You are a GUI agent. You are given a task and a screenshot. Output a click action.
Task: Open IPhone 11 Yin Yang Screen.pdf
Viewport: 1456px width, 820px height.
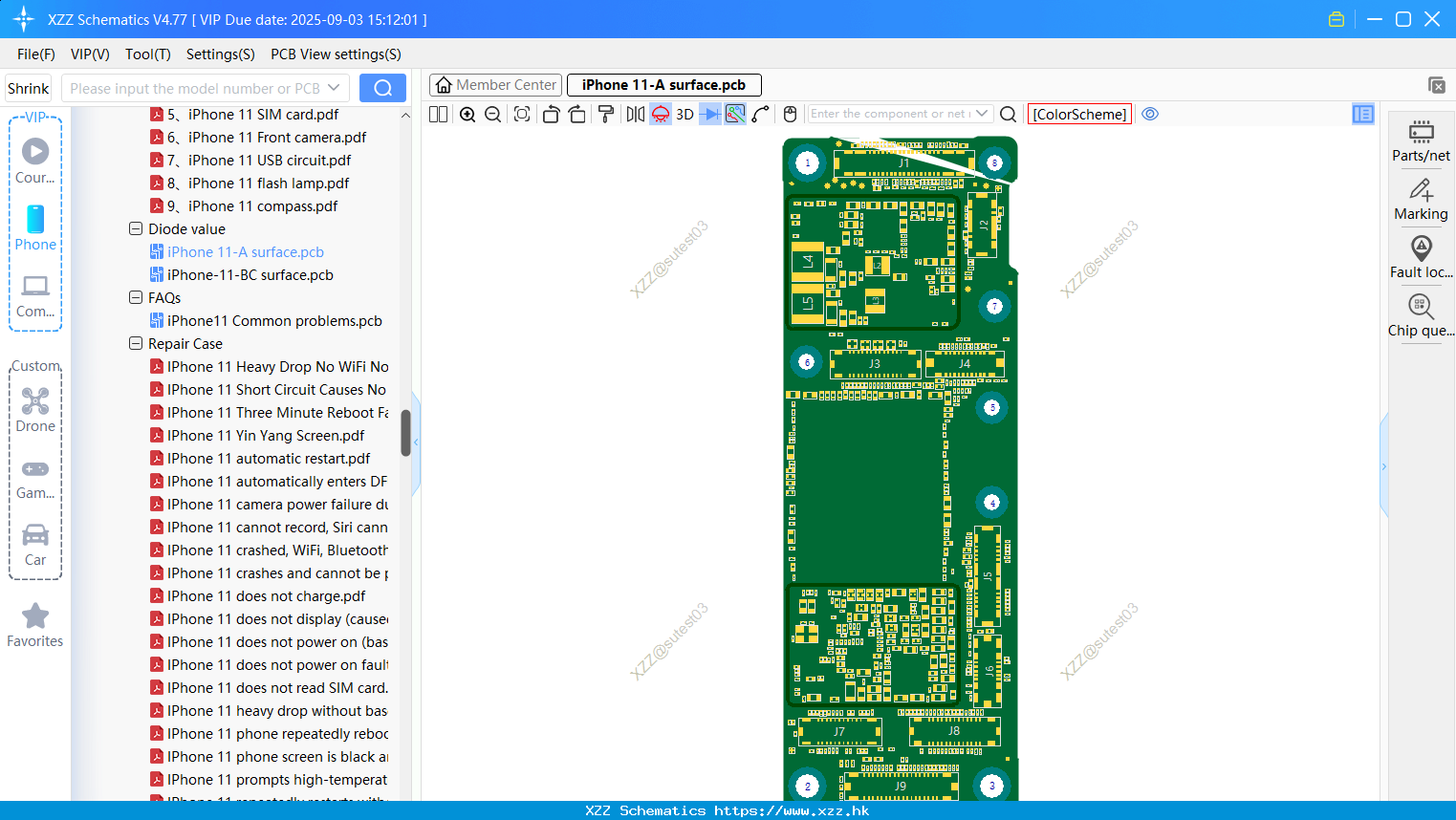click(x=257, y=436)
